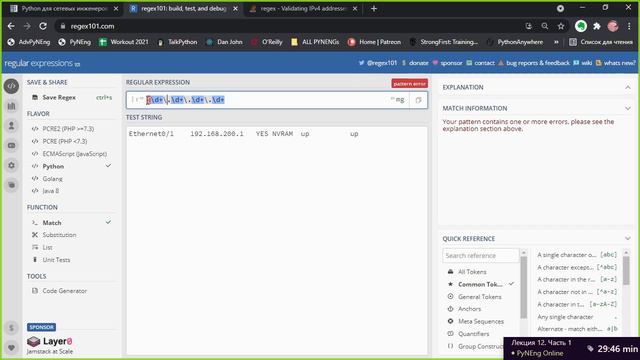Open the whats new? link
The width and height of the screenshot is (640, 360).
[616, 63]
